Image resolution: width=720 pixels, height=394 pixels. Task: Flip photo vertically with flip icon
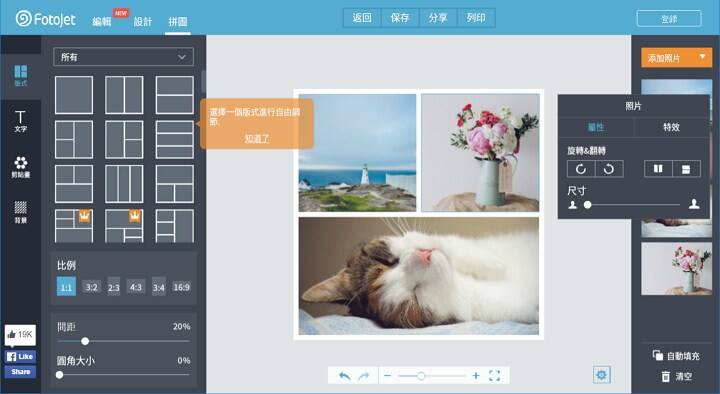pos(686,169)
